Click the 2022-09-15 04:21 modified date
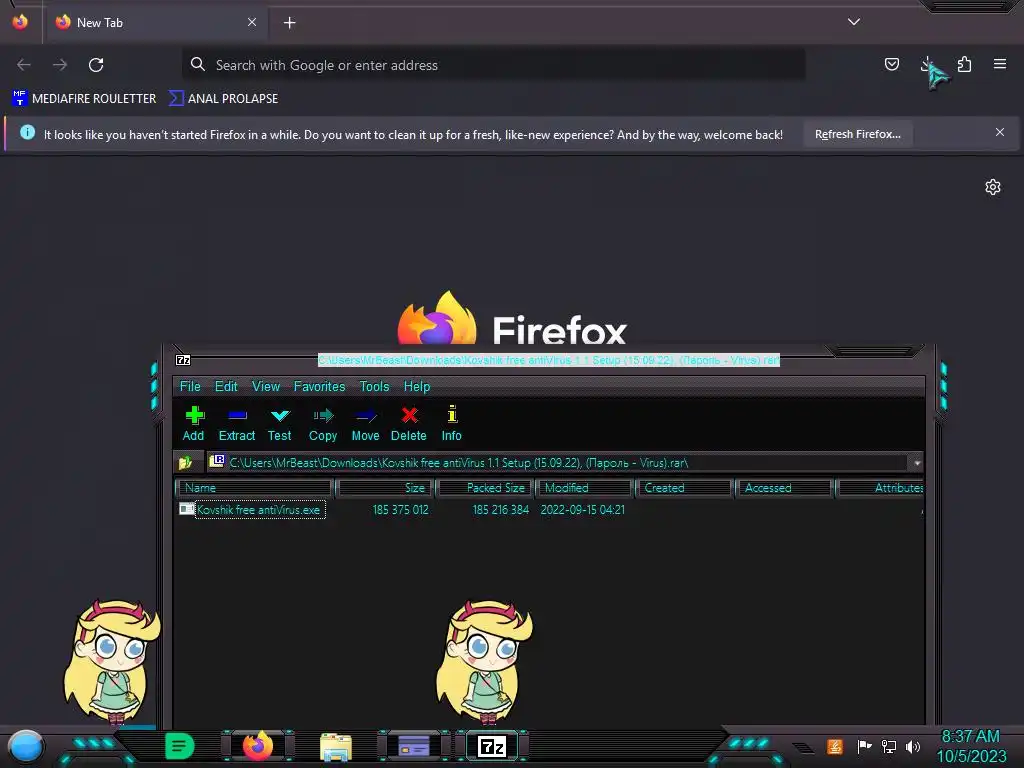 [x=583, y=509]
